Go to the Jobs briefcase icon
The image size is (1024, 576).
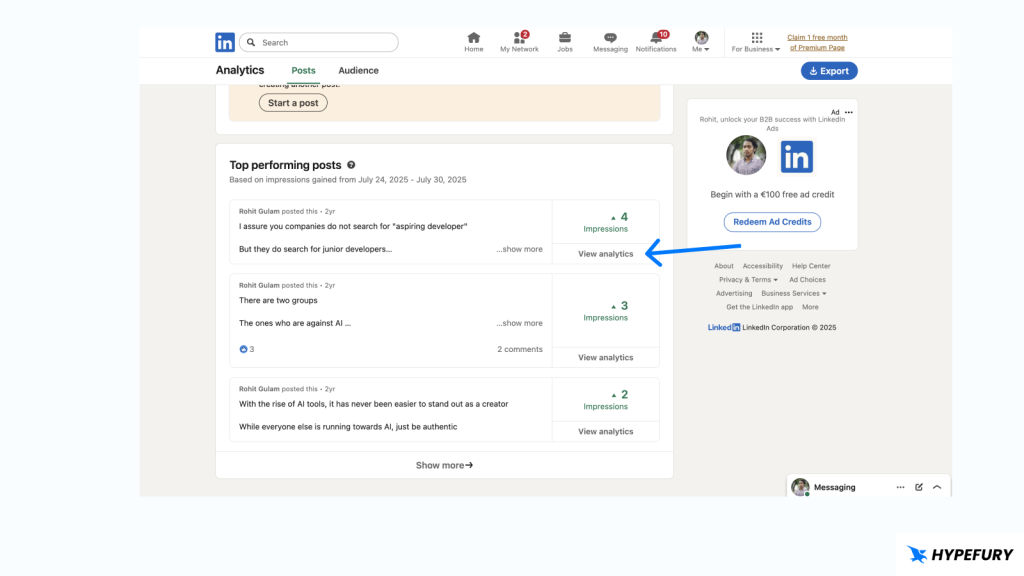tap(565, 38)
